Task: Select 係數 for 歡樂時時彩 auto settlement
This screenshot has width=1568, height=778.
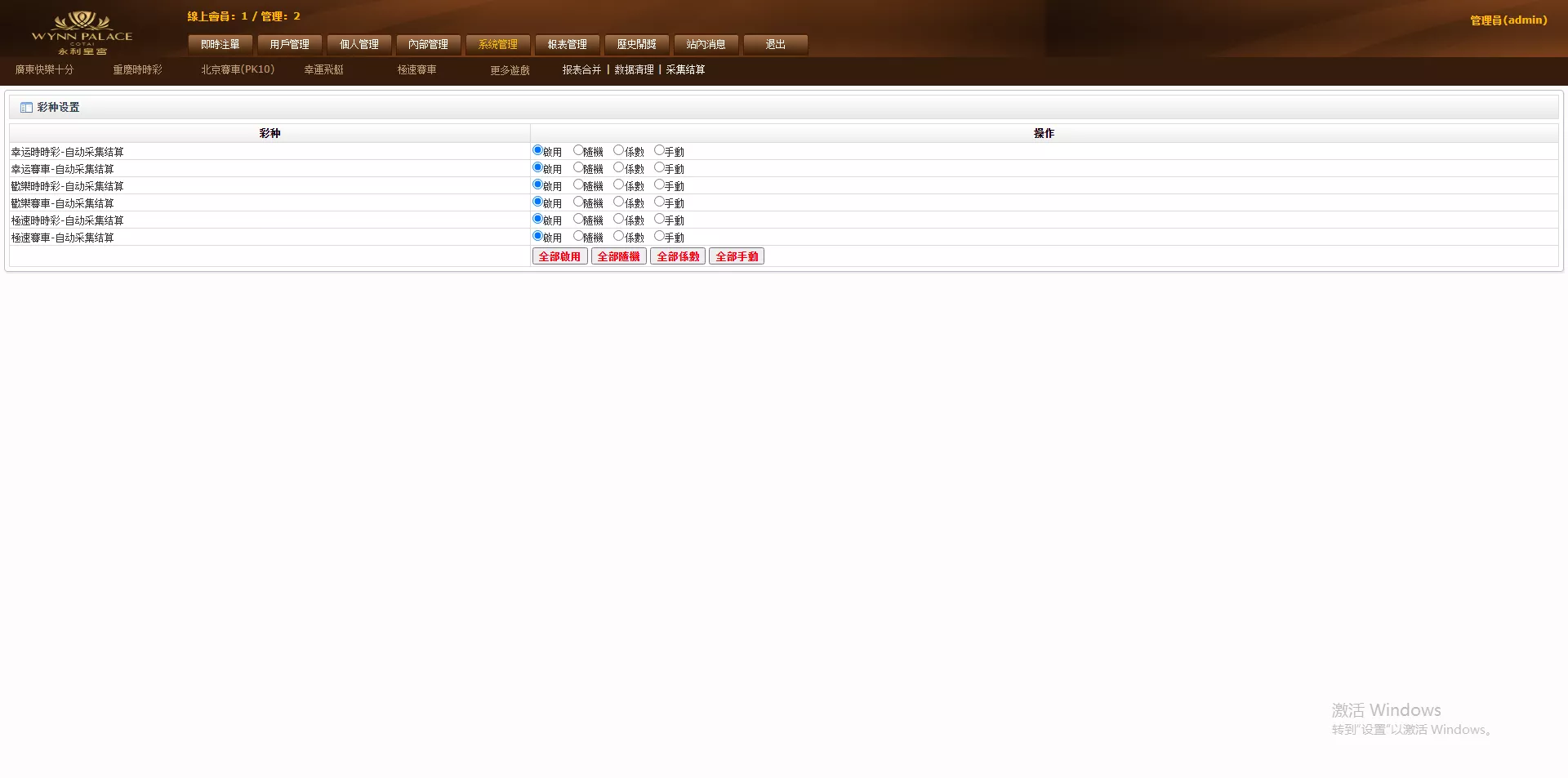Action: 618,184
